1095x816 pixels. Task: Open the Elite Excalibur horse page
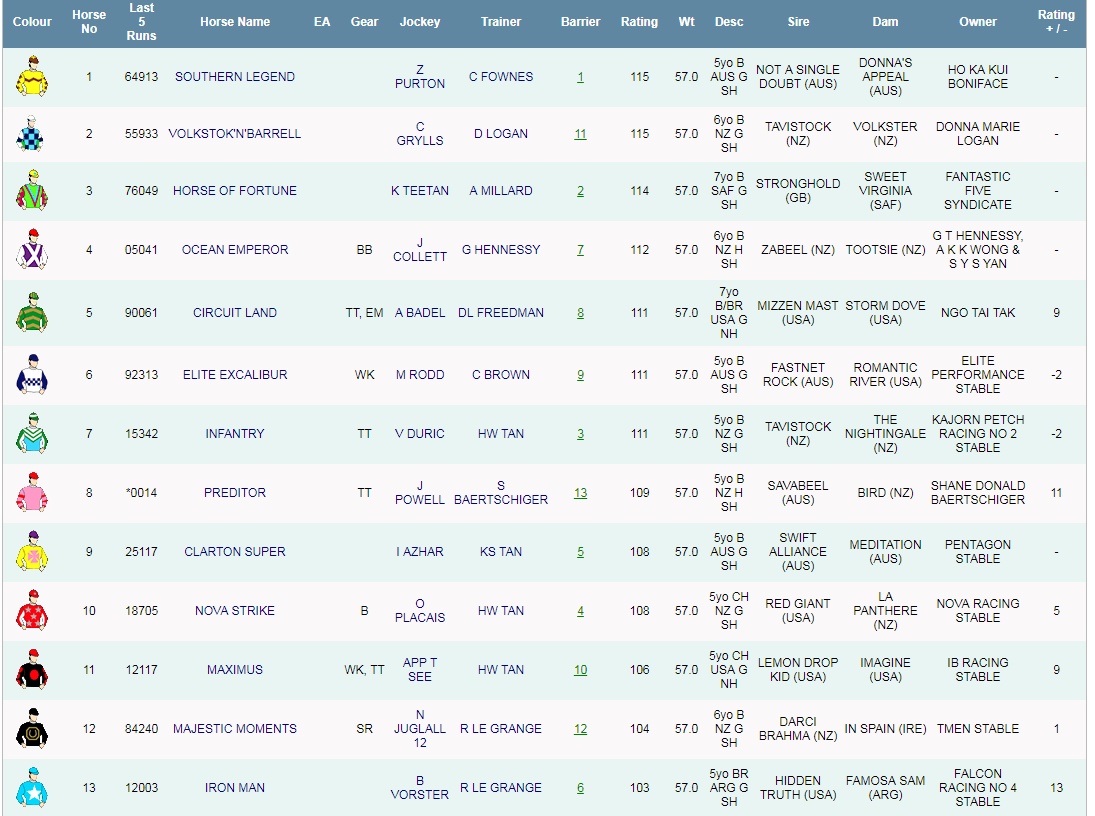234,375
